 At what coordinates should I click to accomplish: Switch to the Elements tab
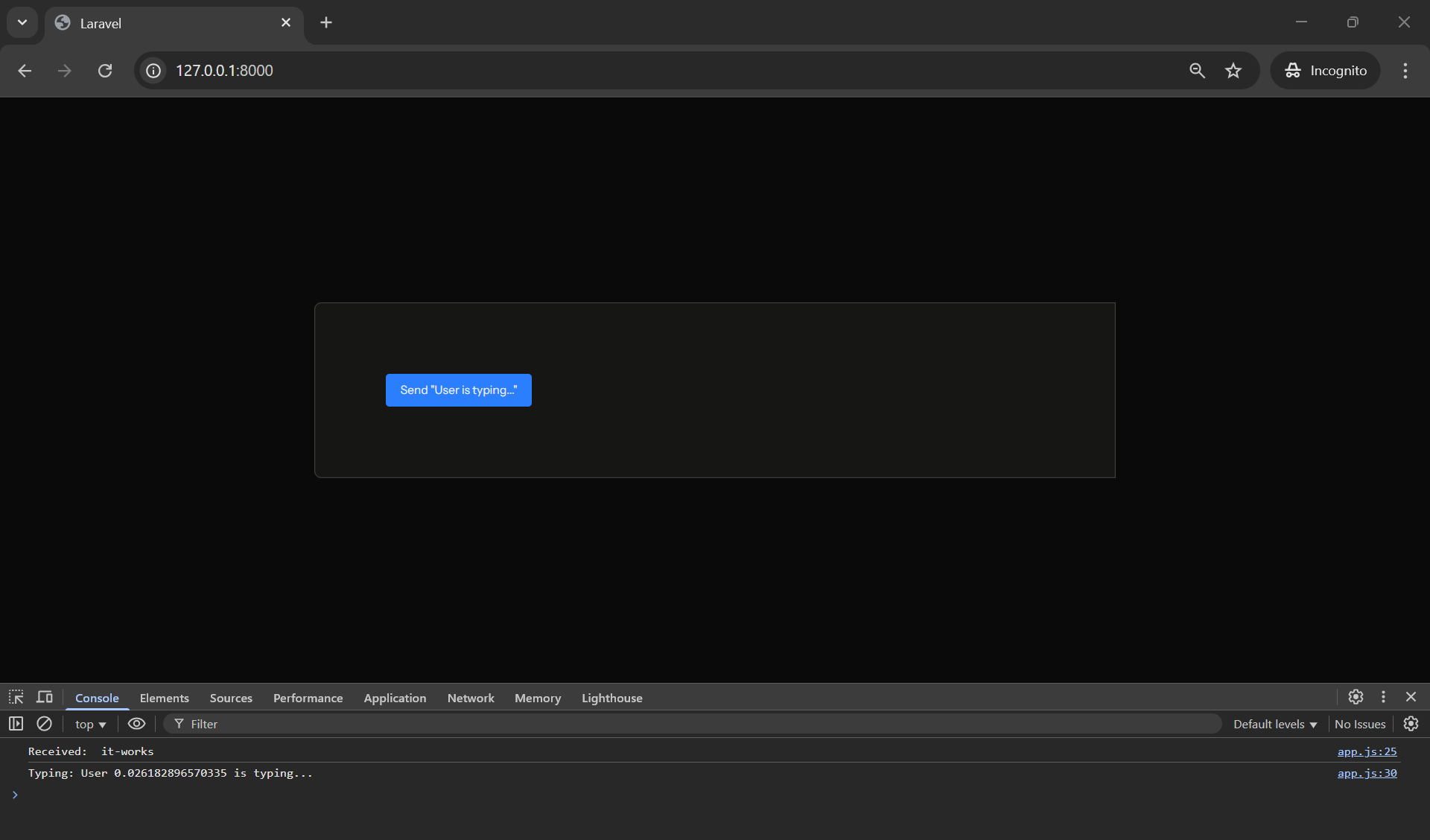click(164, 699)
